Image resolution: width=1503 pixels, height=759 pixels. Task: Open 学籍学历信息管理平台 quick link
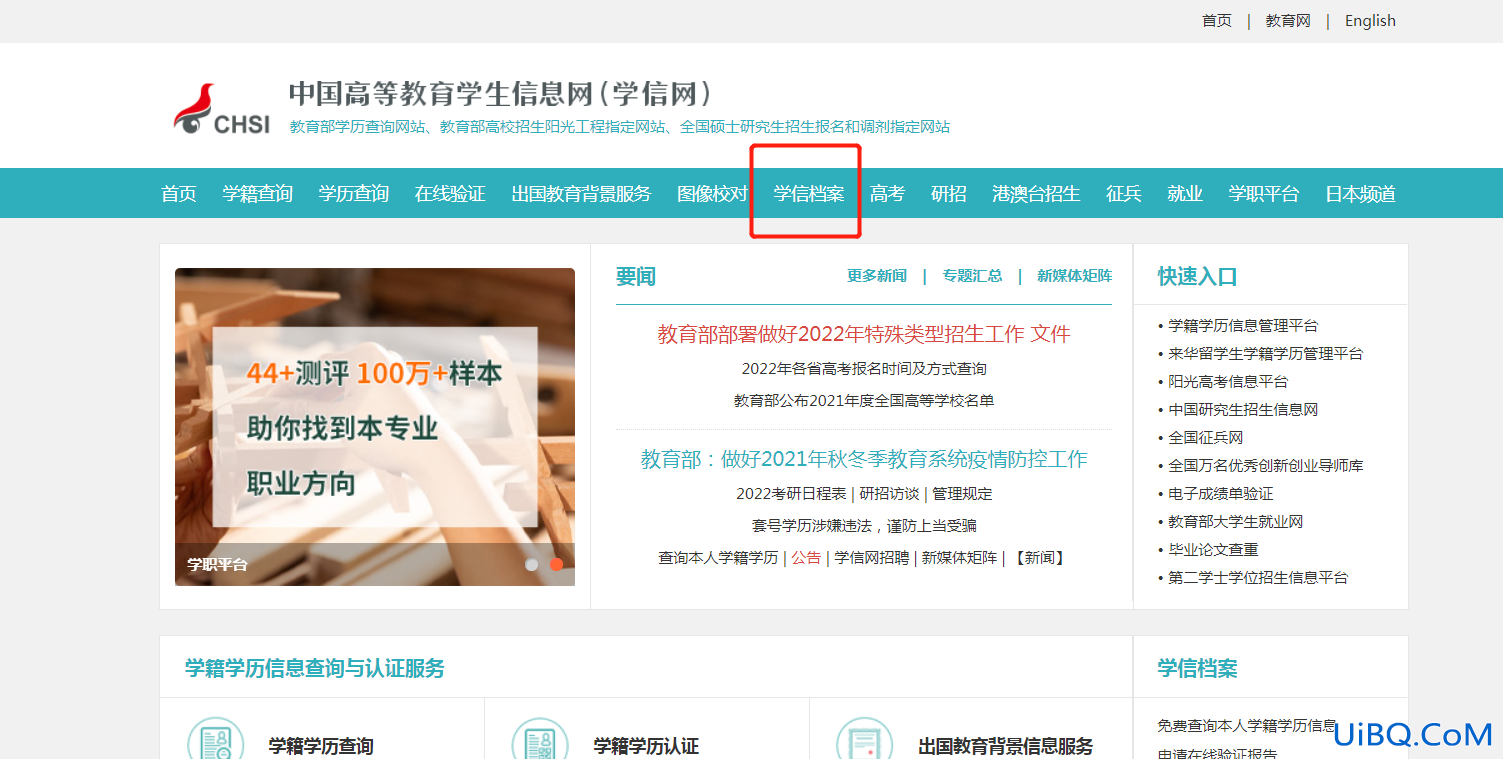coord(1243,326)
